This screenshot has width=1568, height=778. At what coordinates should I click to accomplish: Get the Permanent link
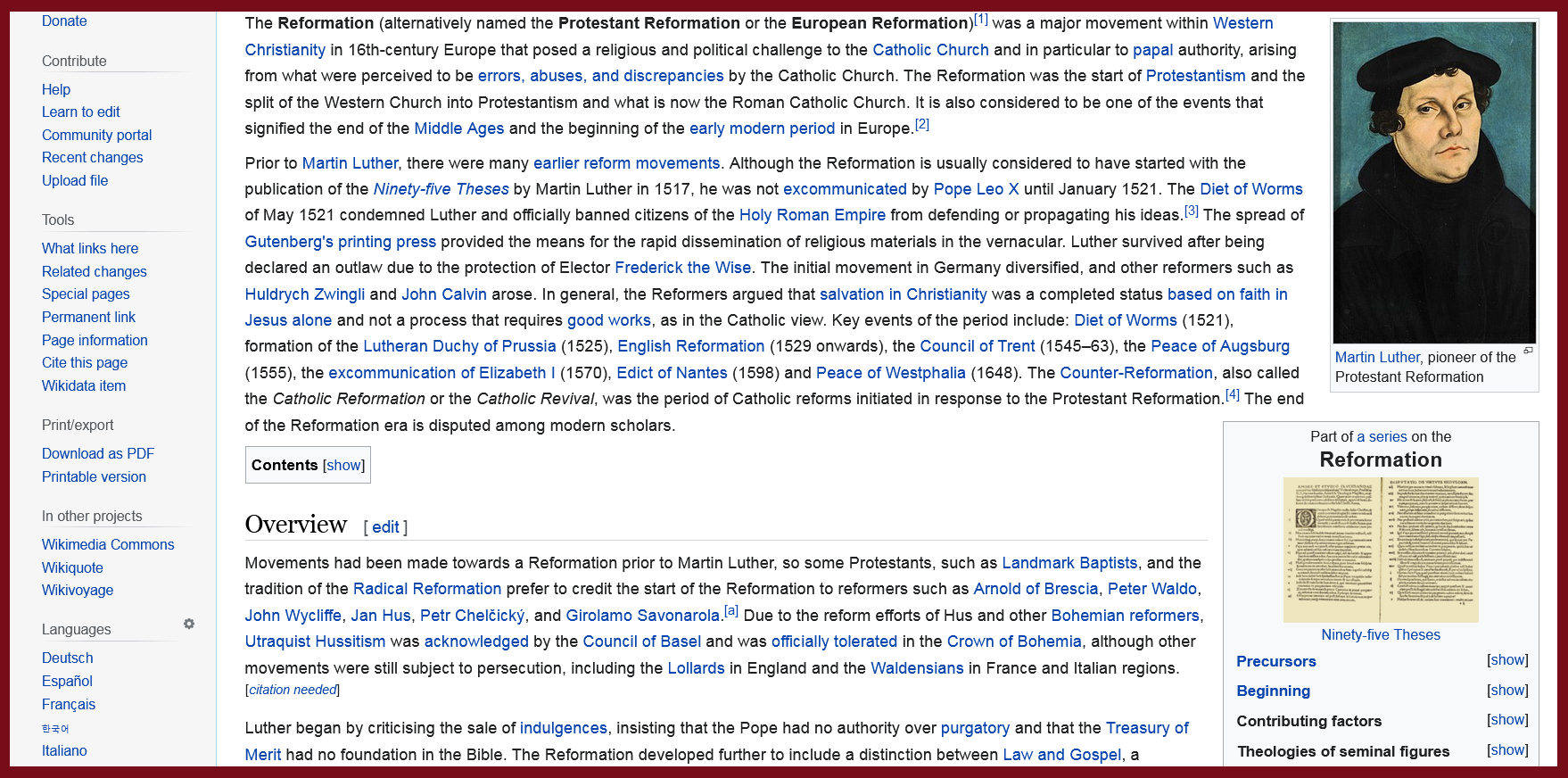tap(89, 318)
